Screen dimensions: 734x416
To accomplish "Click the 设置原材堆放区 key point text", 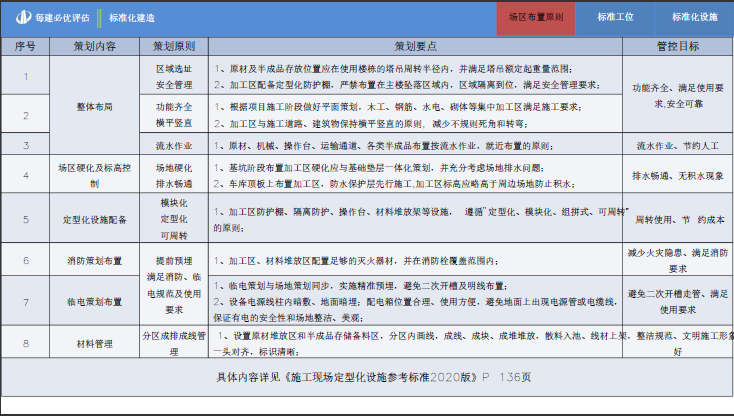I will (421, 343).
